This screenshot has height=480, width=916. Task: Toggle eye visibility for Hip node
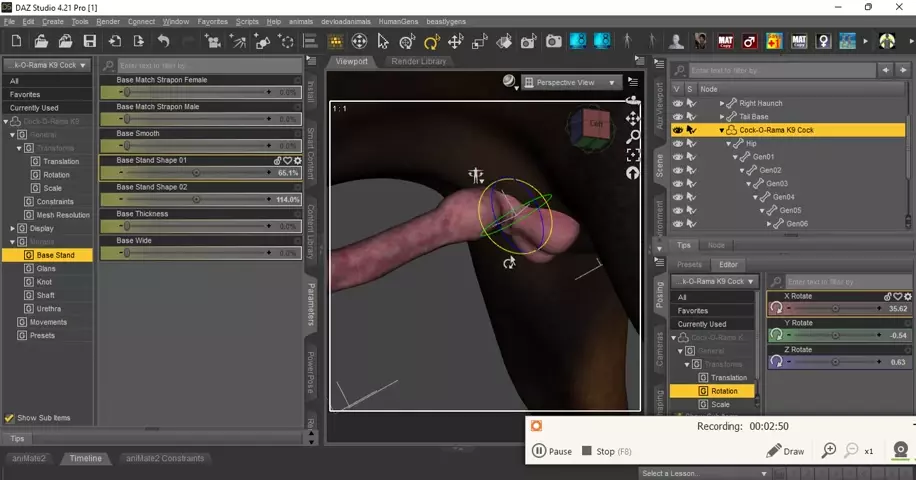pos(678,143)
